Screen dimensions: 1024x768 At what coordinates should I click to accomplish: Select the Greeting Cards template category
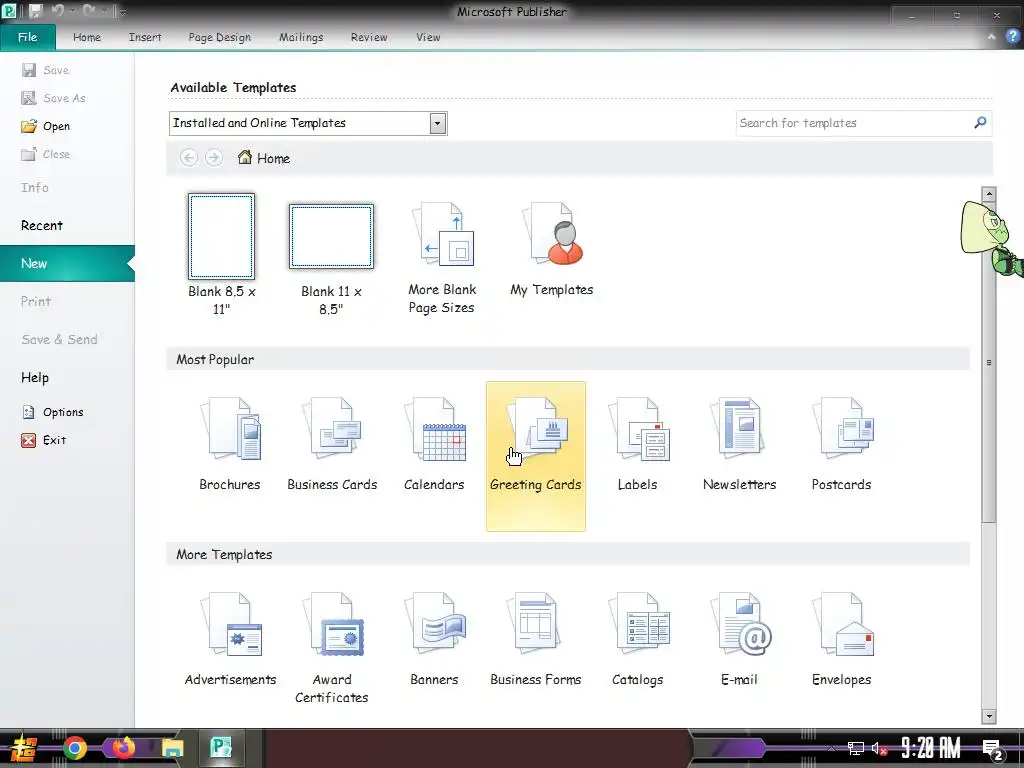tap(536, 456)
